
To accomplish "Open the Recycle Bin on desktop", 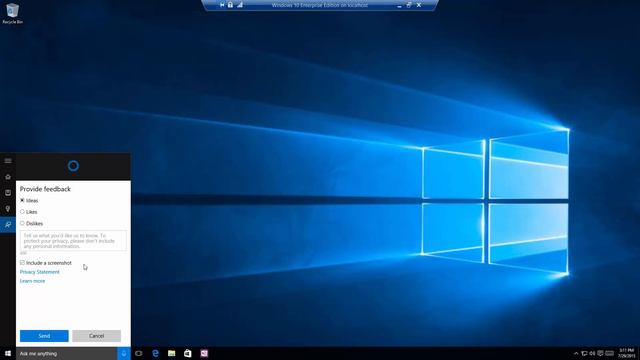I will pyautogui.click(x=13, y=13).
